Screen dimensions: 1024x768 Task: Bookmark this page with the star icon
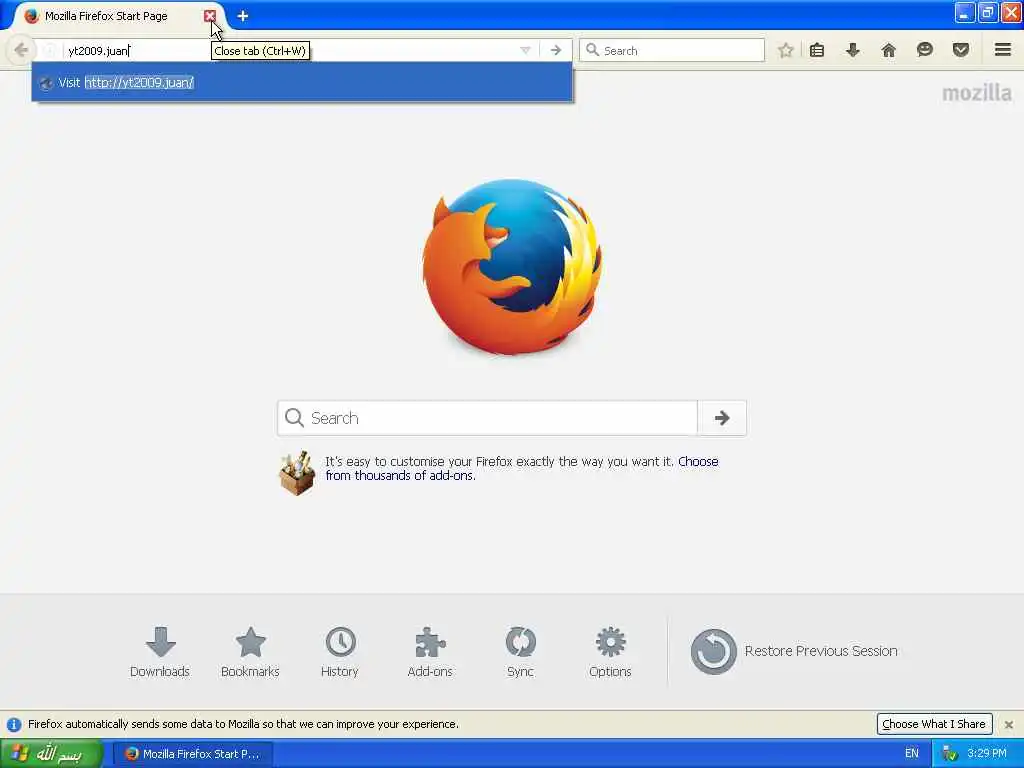[786, 50]
